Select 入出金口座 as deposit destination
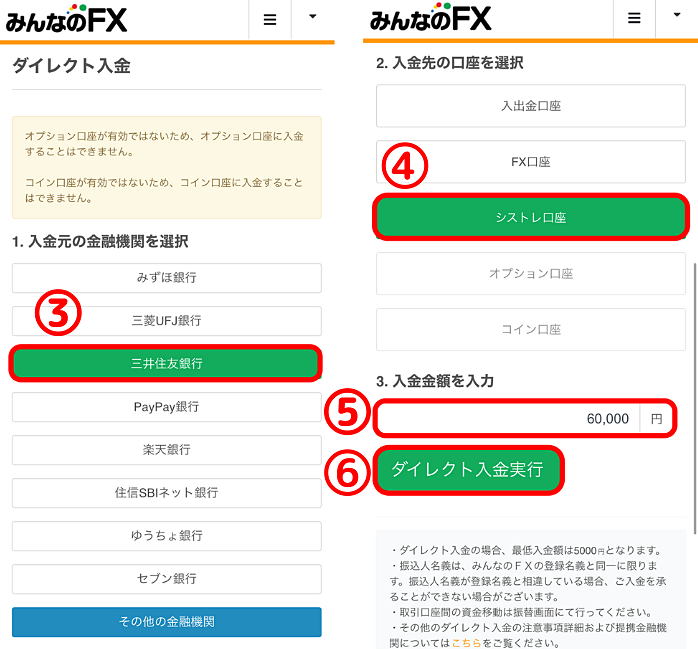This screenshot has width=698, height=649. point(531,106)
